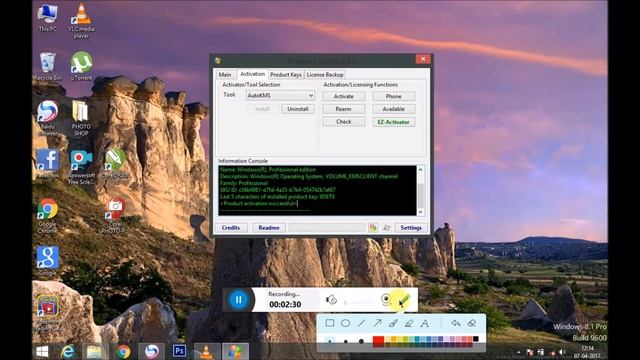
Task: Open Facebook desktop shortcut
Action: pos(47,164)
